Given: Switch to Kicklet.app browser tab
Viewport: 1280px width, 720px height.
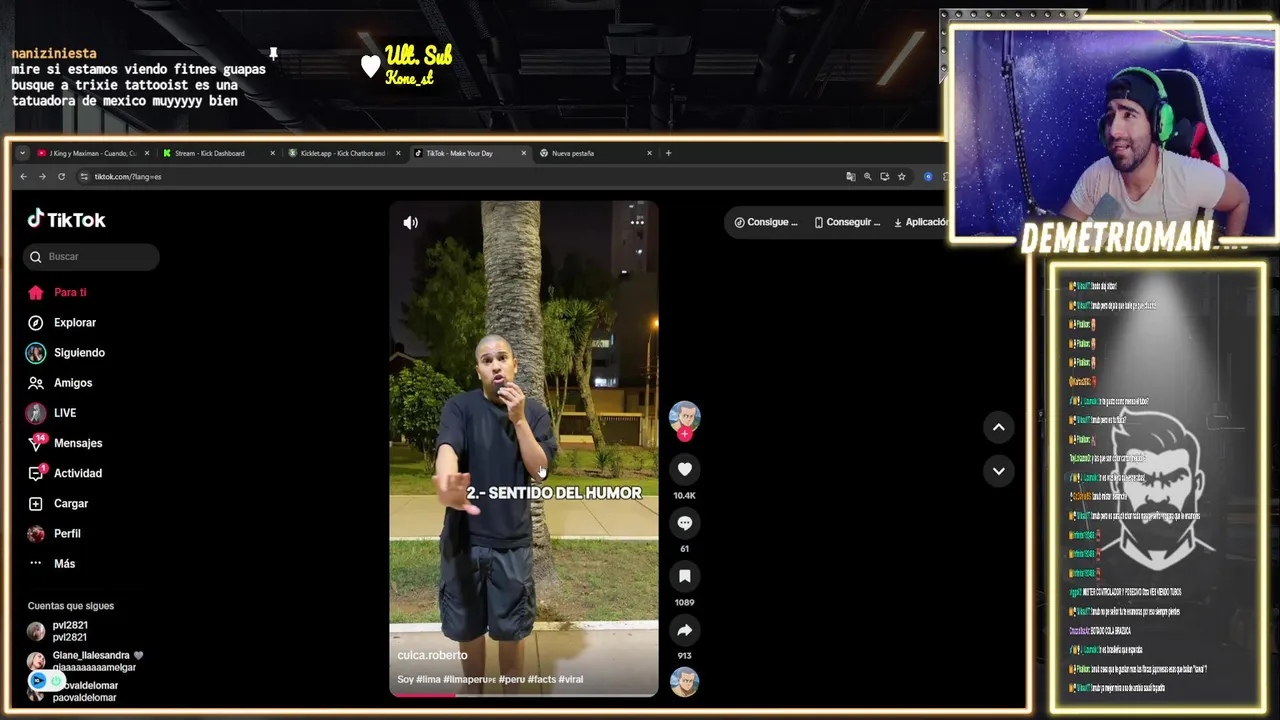Looking at the screenshot, I should [x=344, y=153].
